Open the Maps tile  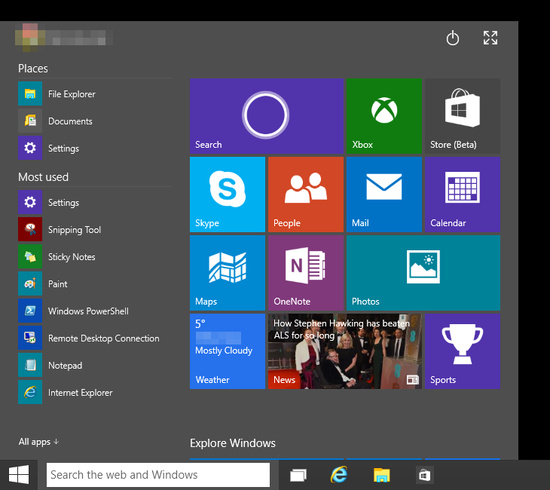click(227, 273)
